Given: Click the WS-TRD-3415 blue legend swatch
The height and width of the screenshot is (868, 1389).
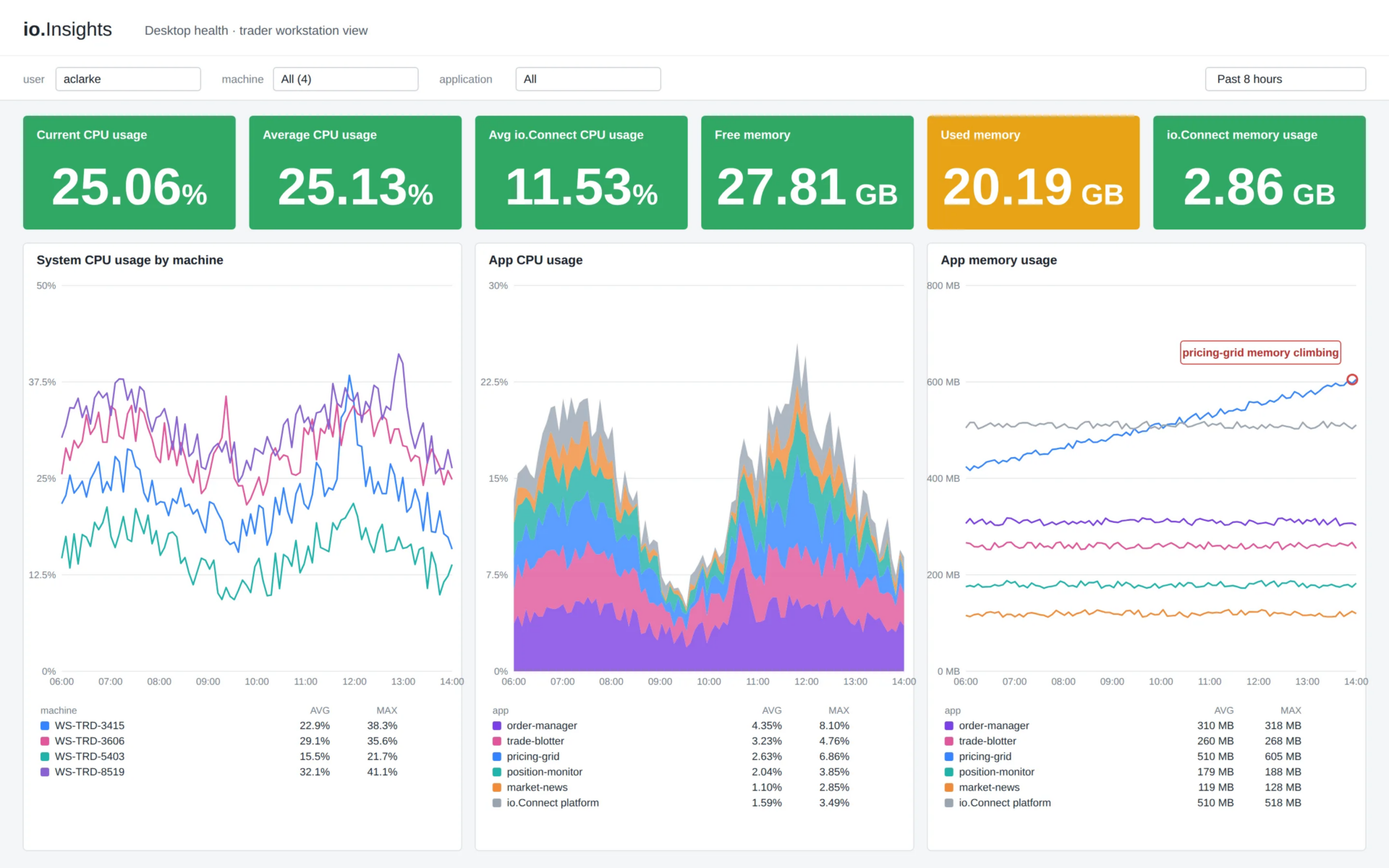Looking at the screenshot, I should 45,726.
